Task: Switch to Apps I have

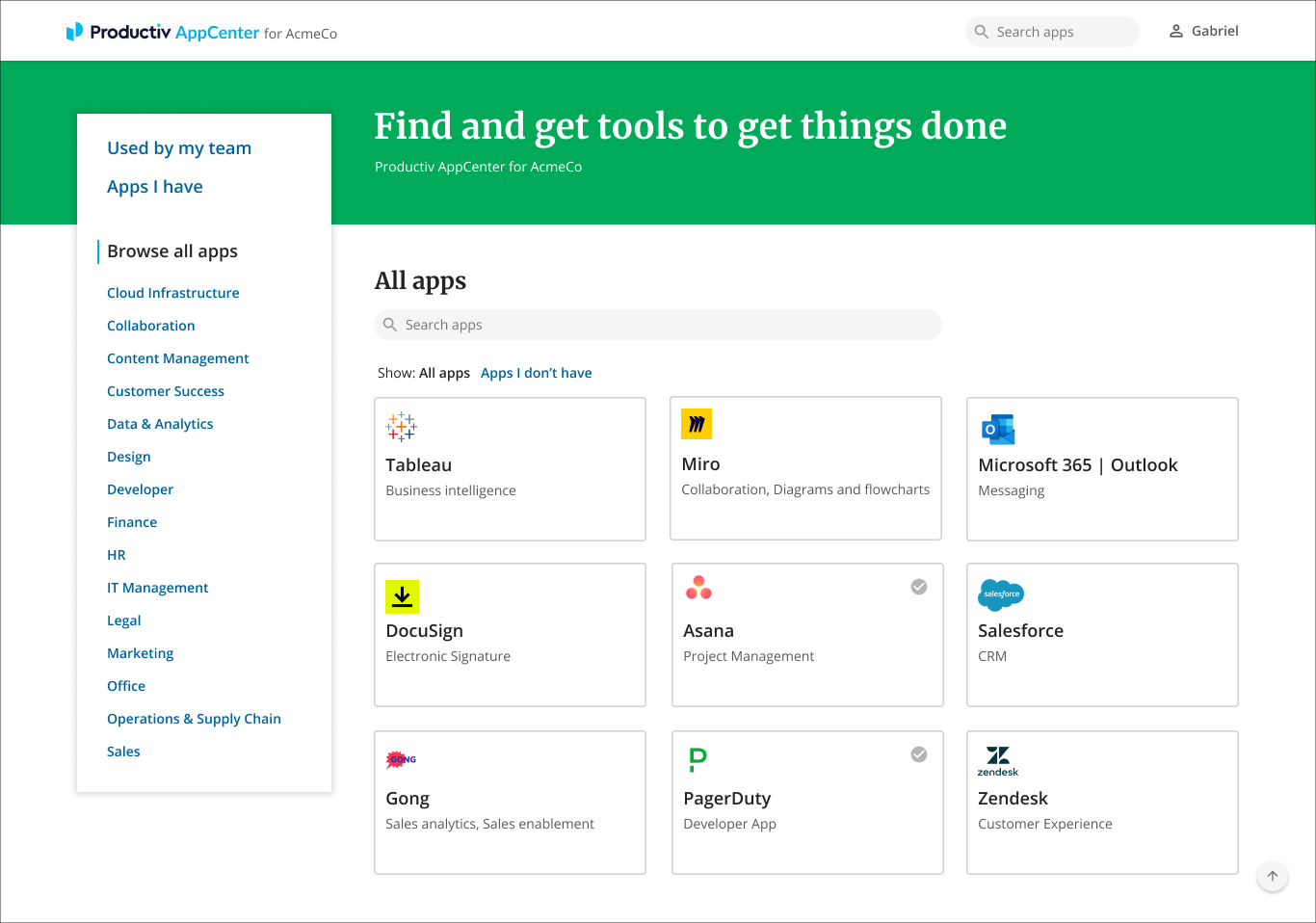Action: [x=155, y=186]
